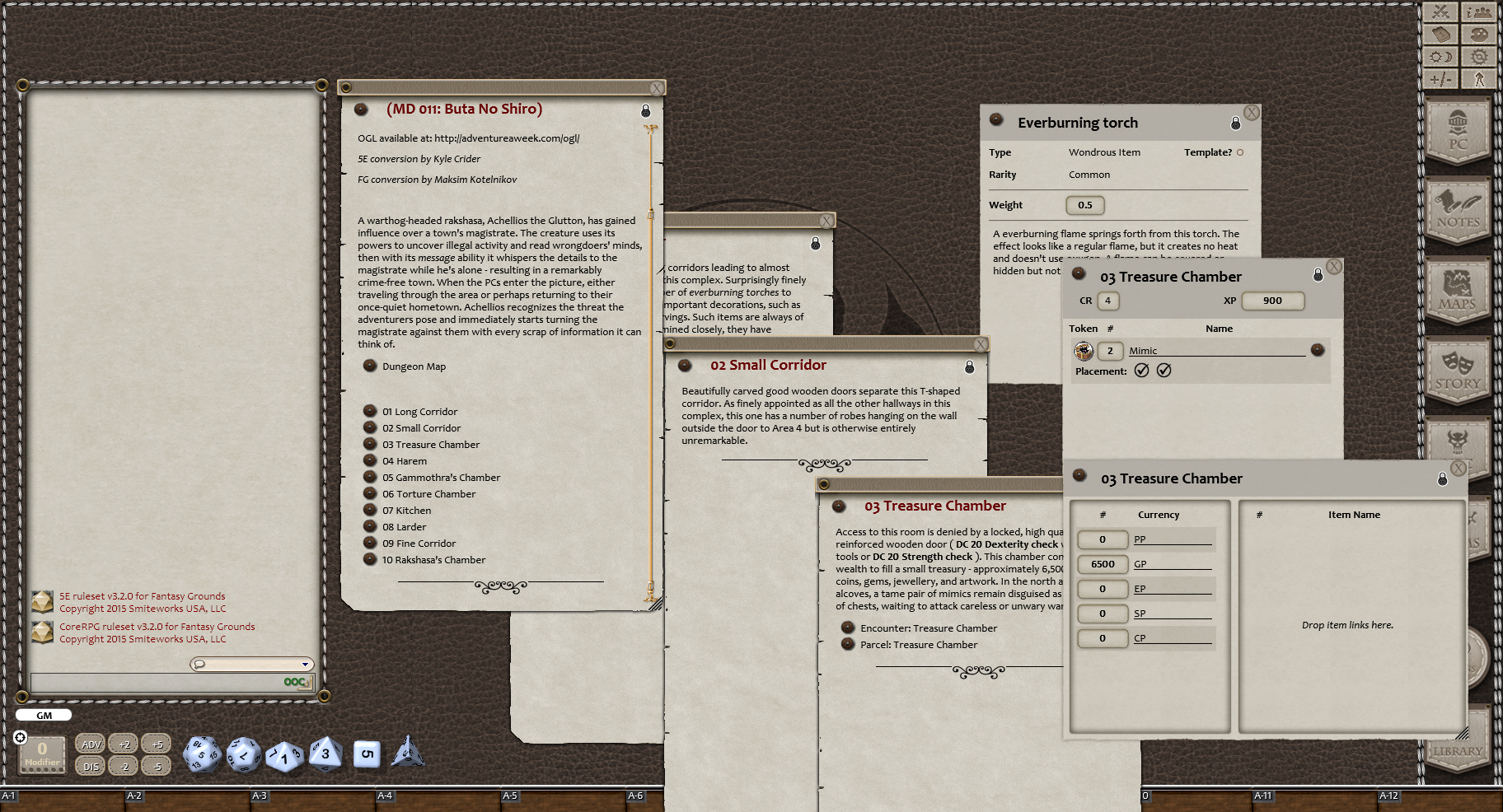Switch to the GM chat tab

click(43, 715)
